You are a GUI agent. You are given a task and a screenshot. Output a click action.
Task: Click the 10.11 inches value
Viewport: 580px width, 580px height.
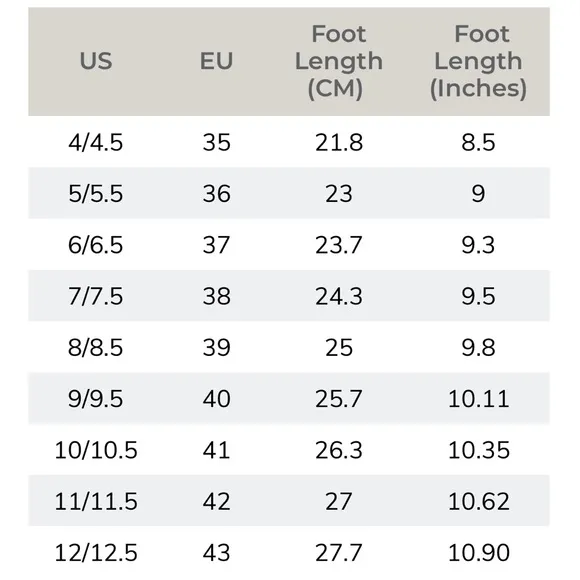(479, 399)
